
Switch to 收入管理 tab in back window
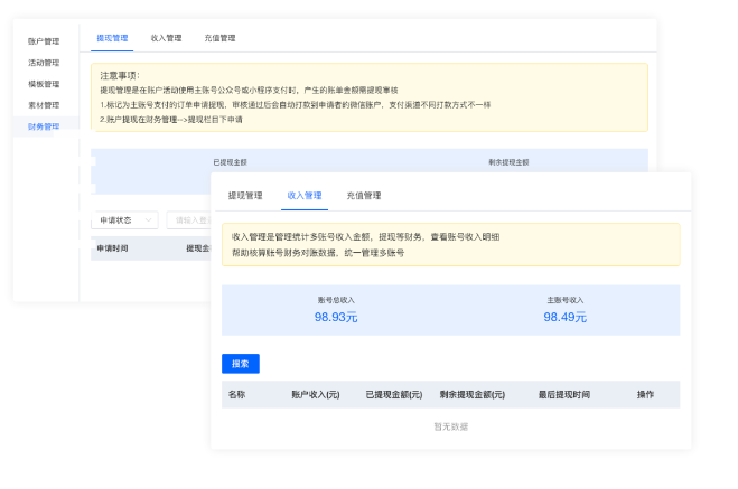coord(166,38)
